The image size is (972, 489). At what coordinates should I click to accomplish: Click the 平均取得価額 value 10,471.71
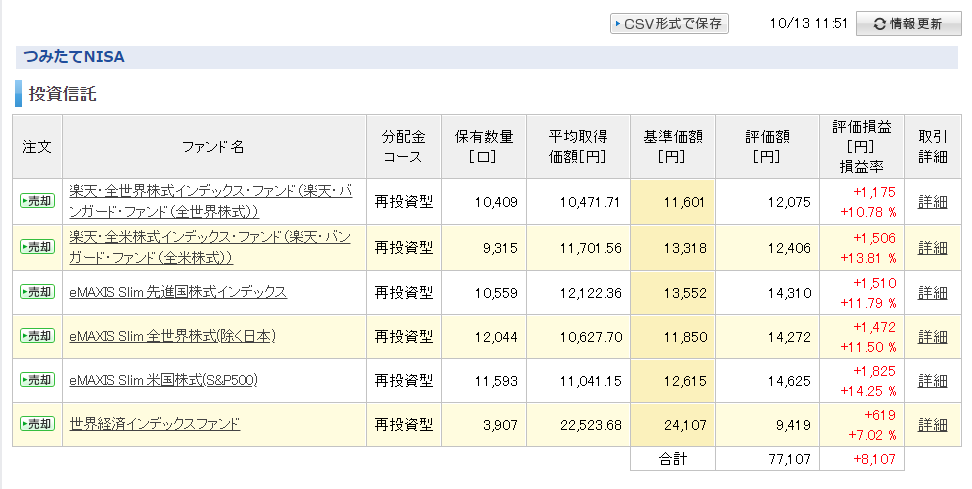[590, 202]
